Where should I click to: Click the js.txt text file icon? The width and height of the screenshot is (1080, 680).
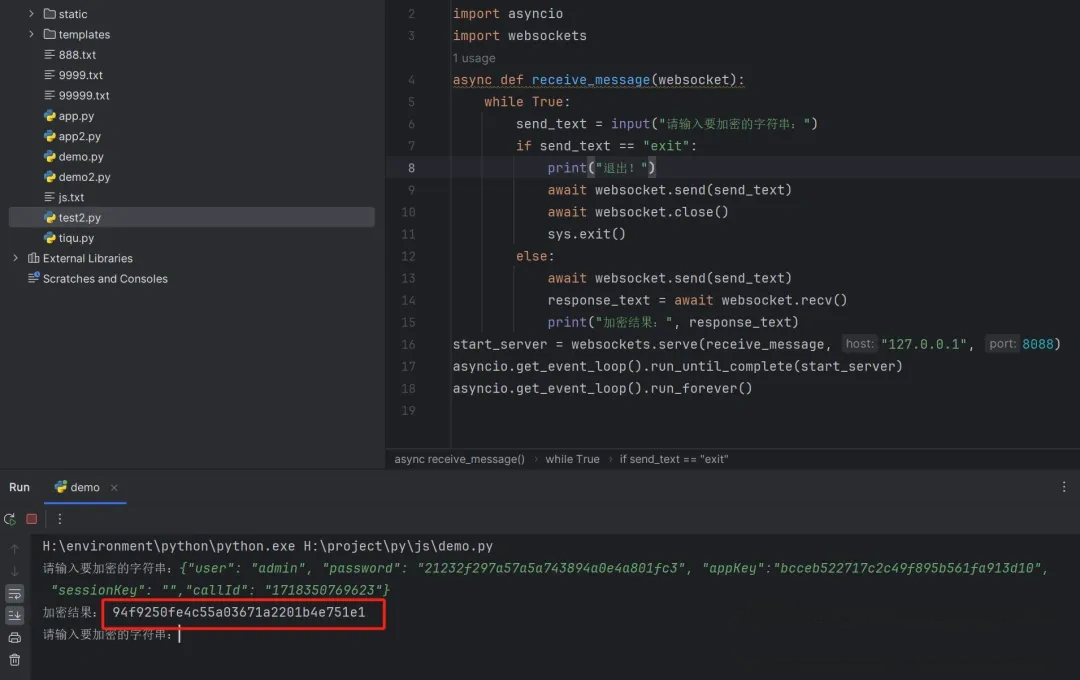pyautogui.click(x=50, y=197)
